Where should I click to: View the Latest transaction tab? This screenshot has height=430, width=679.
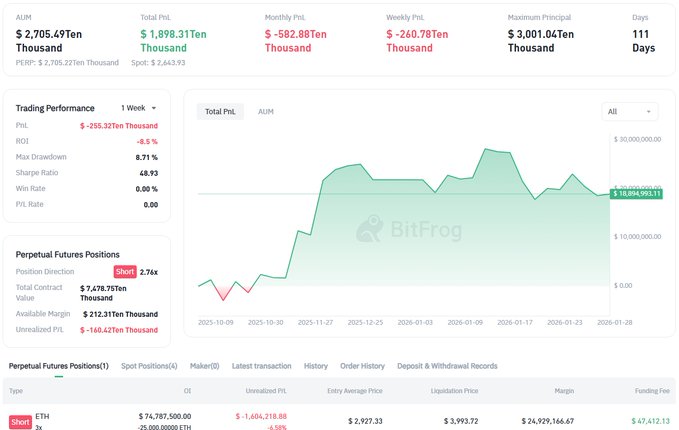pos(261,366)
